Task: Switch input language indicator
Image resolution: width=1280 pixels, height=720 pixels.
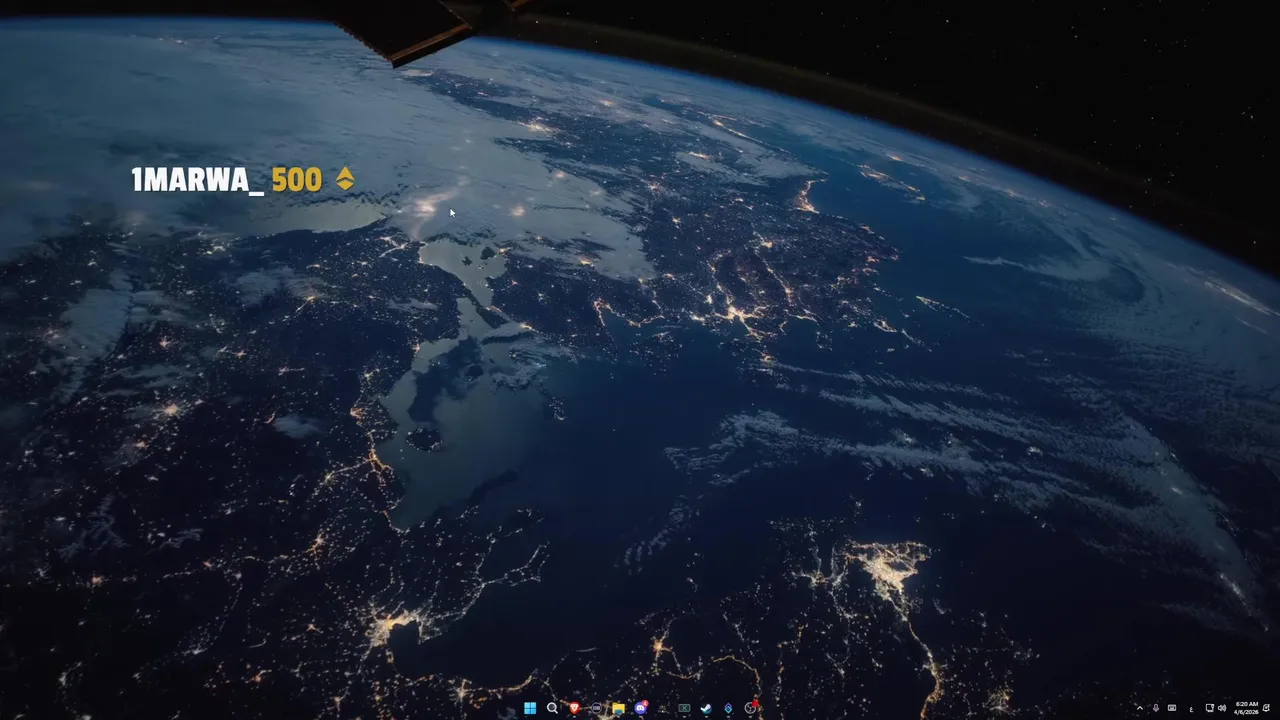Action: [x=1191, y=709]
